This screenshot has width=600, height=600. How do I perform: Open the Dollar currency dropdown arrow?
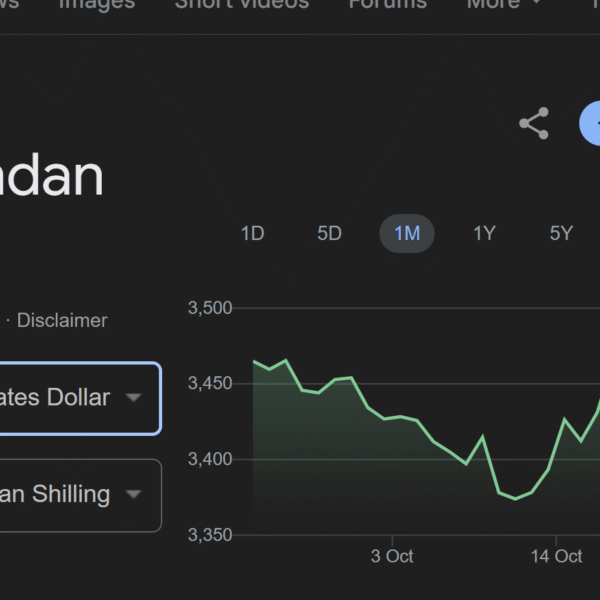pos(133,398)
